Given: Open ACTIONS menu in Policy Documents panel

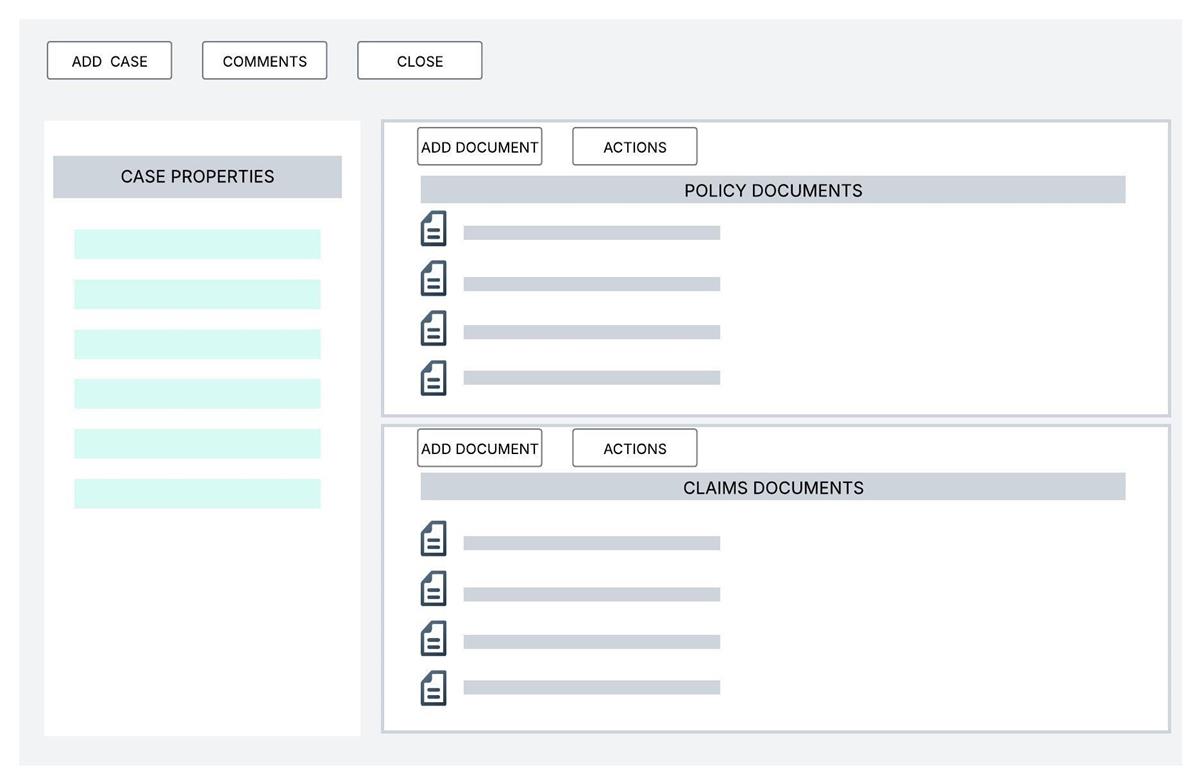Looking at the screenshot, I should 634,147.
